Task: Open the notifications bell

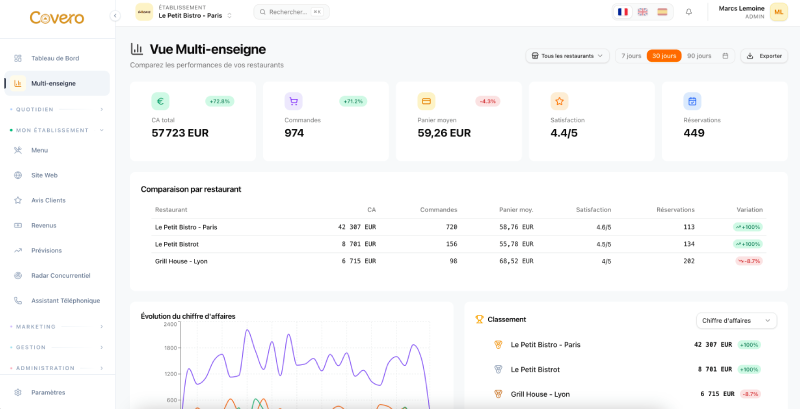Action: point(688,12)
